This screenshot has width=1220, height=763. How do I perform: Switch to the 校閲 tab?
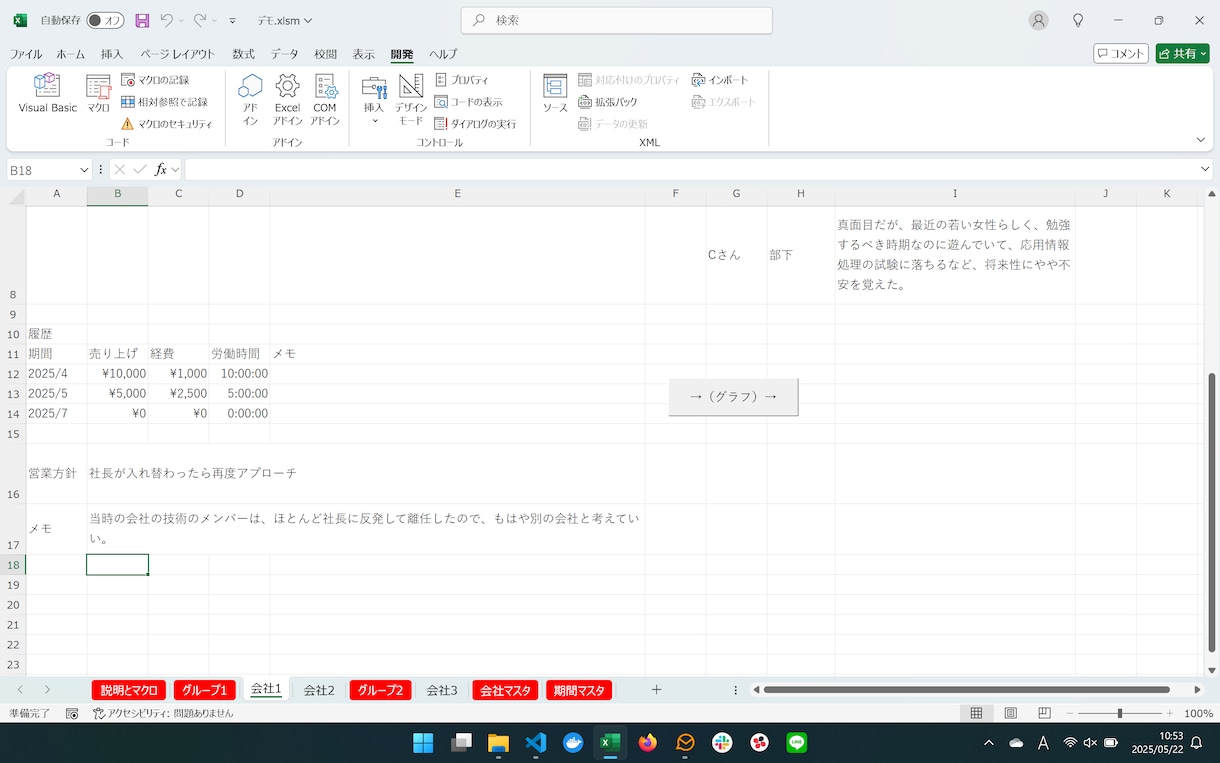325,54
